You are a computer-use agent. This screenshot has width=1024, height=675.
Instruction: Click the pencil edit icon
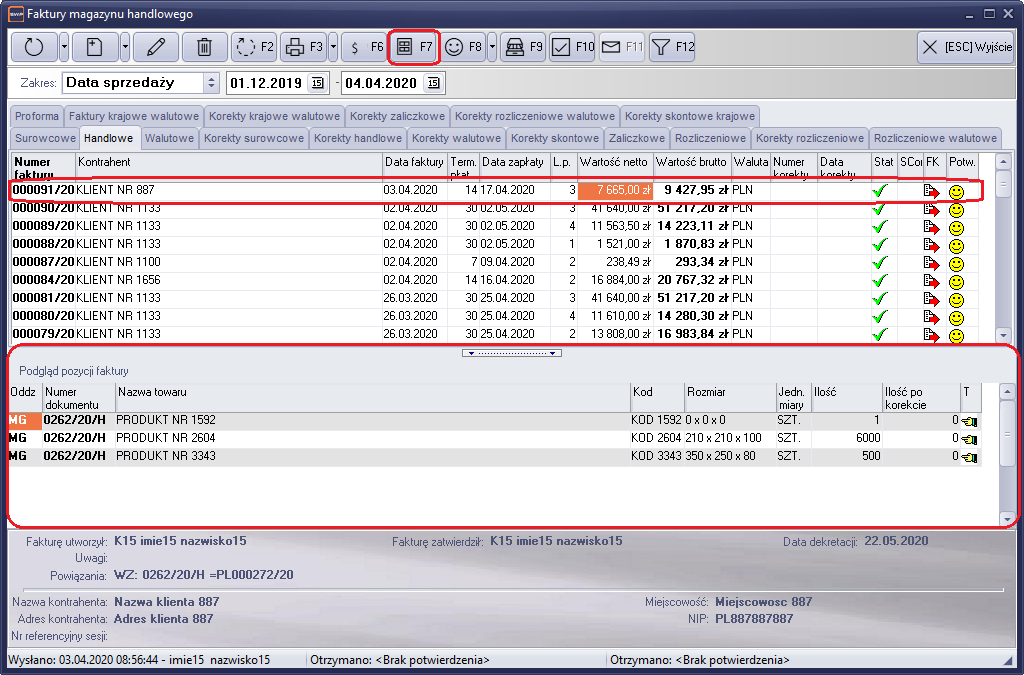tap(155, 47)
